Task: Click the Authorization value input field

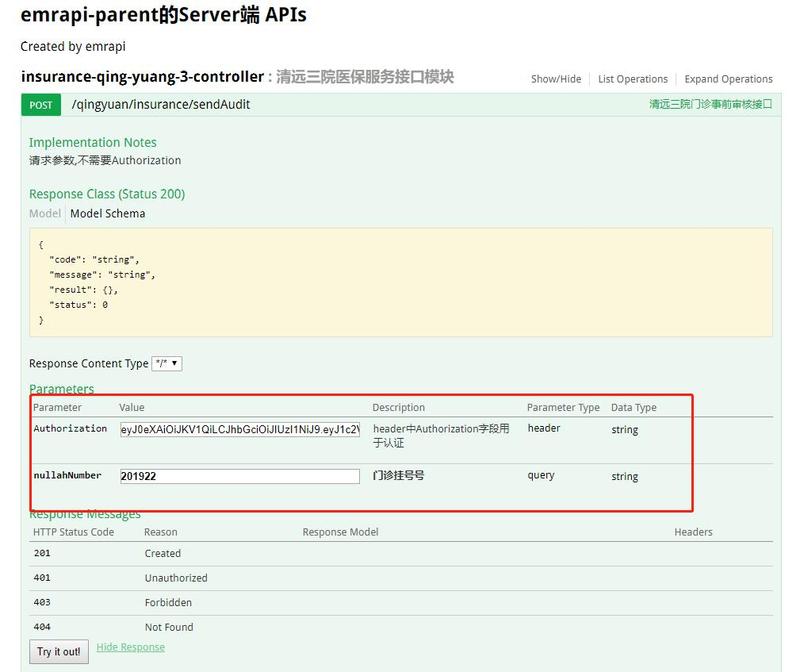Action: (240, 429)
